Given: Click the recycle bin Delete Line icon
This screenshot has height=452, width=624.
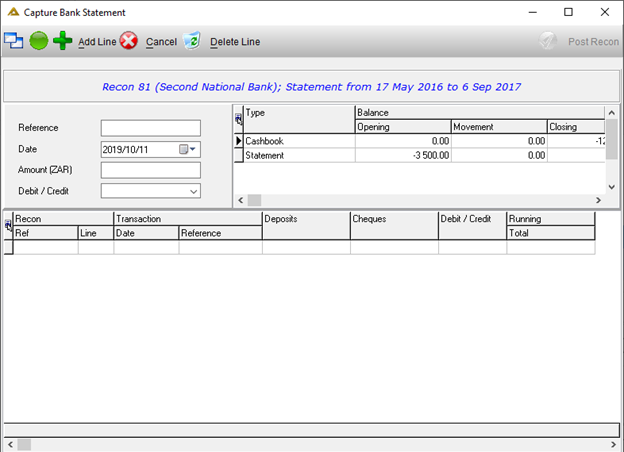Looking at the screenshot, I should tap(192, 41).
